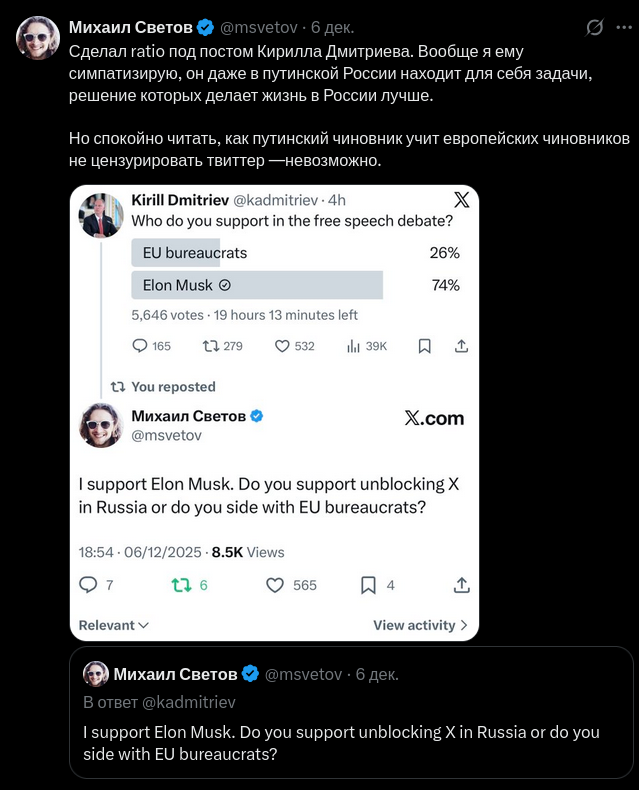Screen dimensions: 639x790
Task: Expand View activity
Action: click(420, 625)
